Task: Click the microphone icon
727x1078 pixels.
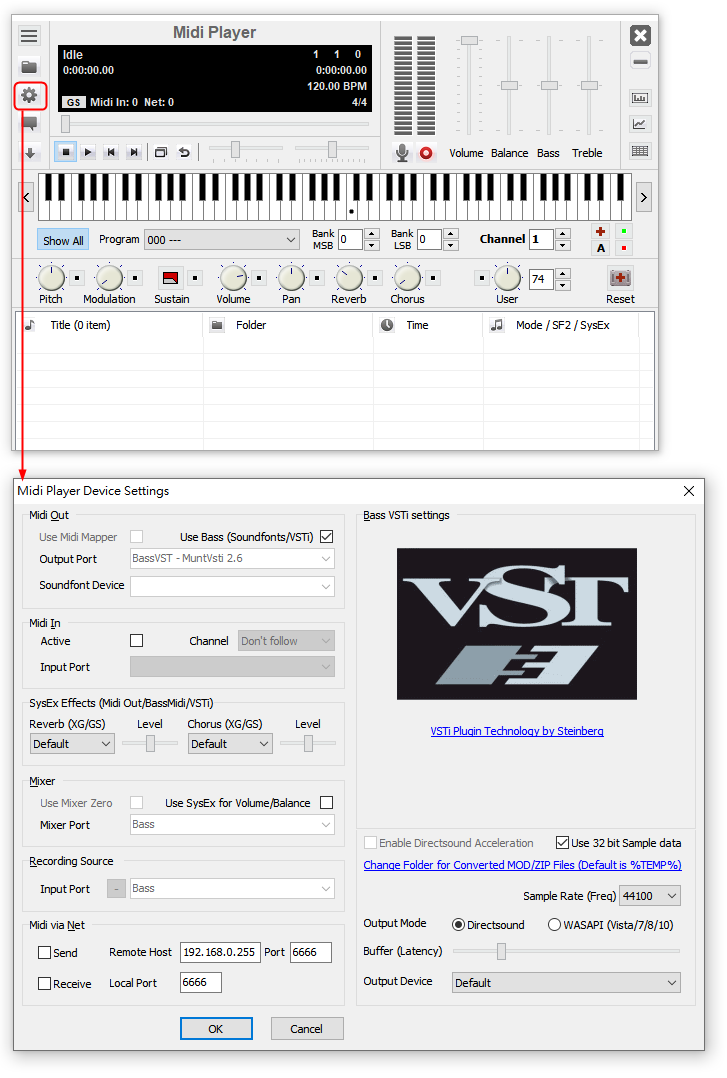Action: pyautogui.click(x=402, y=153)
